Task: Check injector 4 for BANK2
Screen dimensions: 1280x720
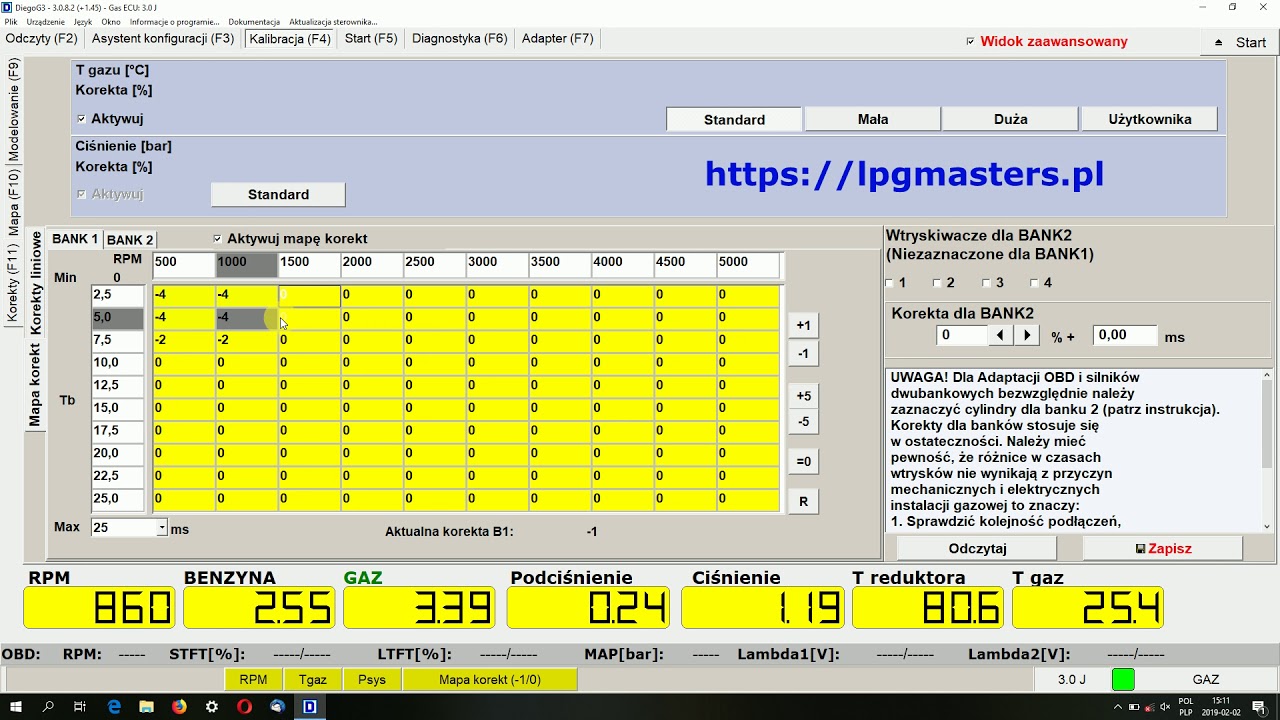Action: coord(1035,283)
